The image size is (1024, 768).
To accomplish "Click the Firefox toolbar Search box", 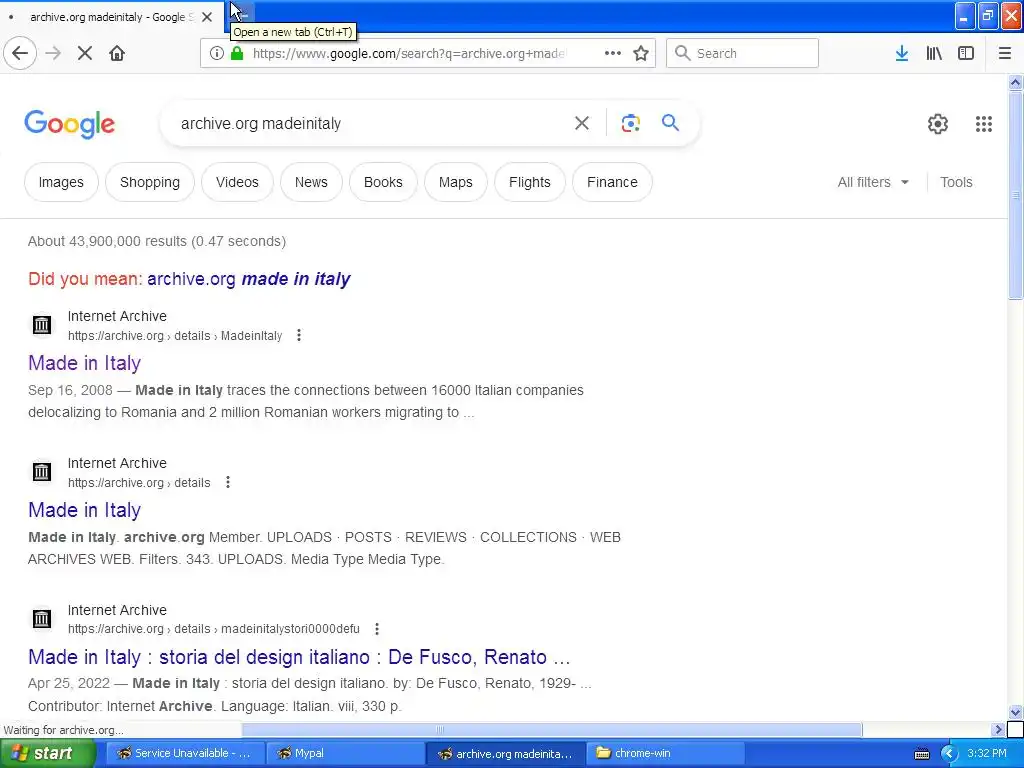I will (743, 54).
